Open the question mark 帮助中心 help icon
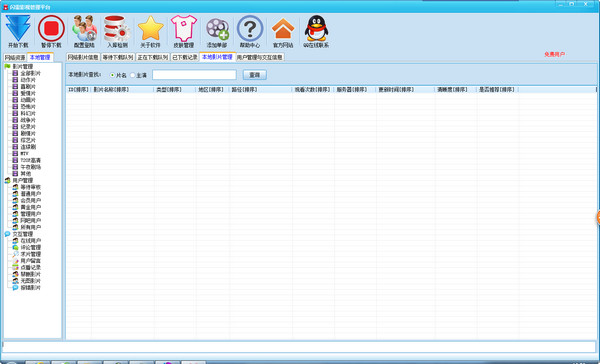Screen dimensions: 600x364 pyautogui.click(x=250, y=28)
